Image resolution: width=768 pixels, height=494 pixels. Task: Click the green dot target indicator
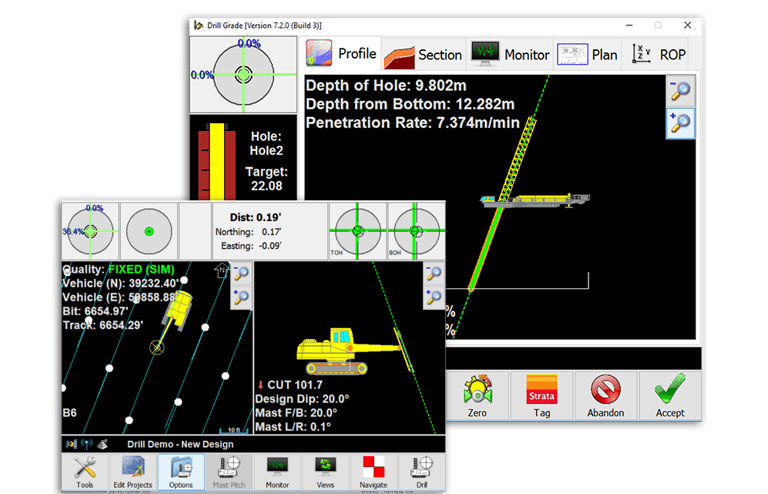coord(149,231)
